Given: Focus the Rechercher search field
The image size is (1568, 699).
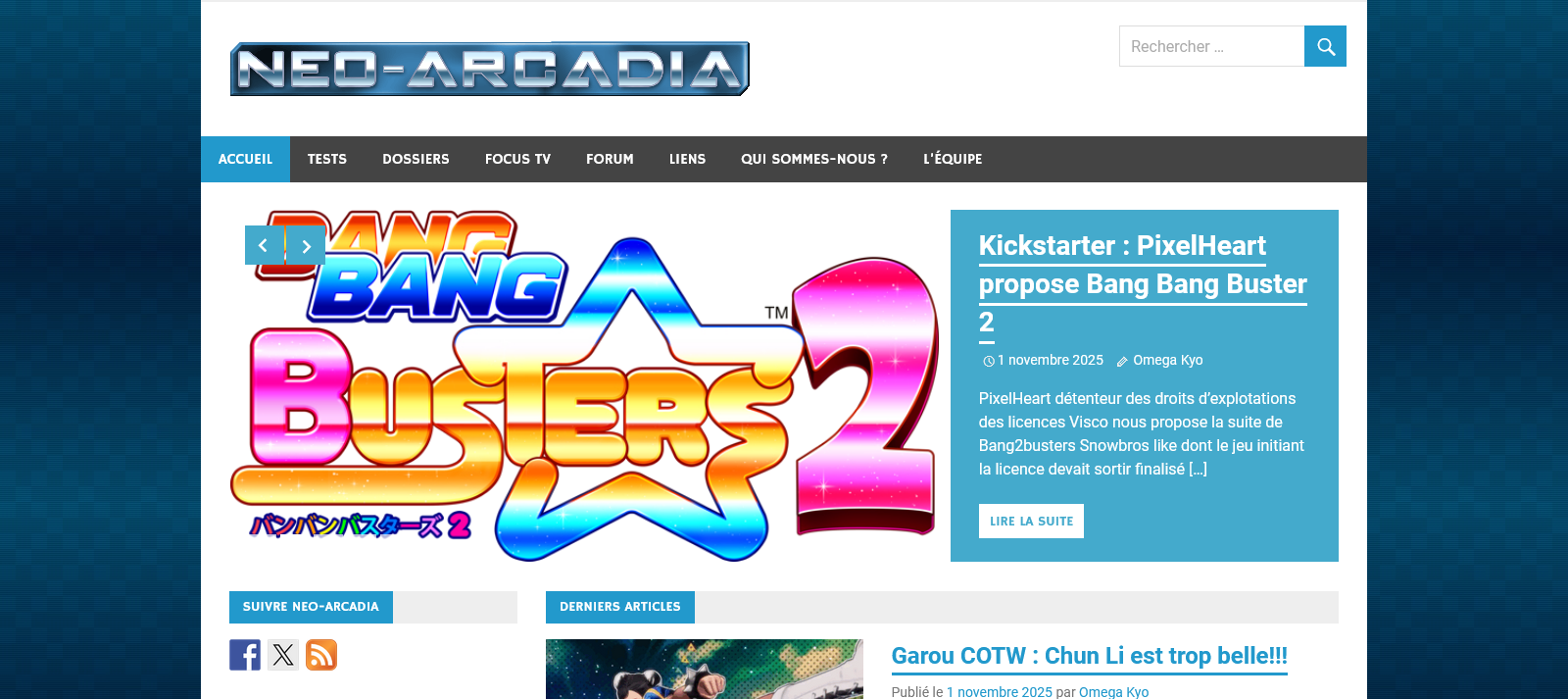Looking at the screenshot, I should coord(1211,46).
